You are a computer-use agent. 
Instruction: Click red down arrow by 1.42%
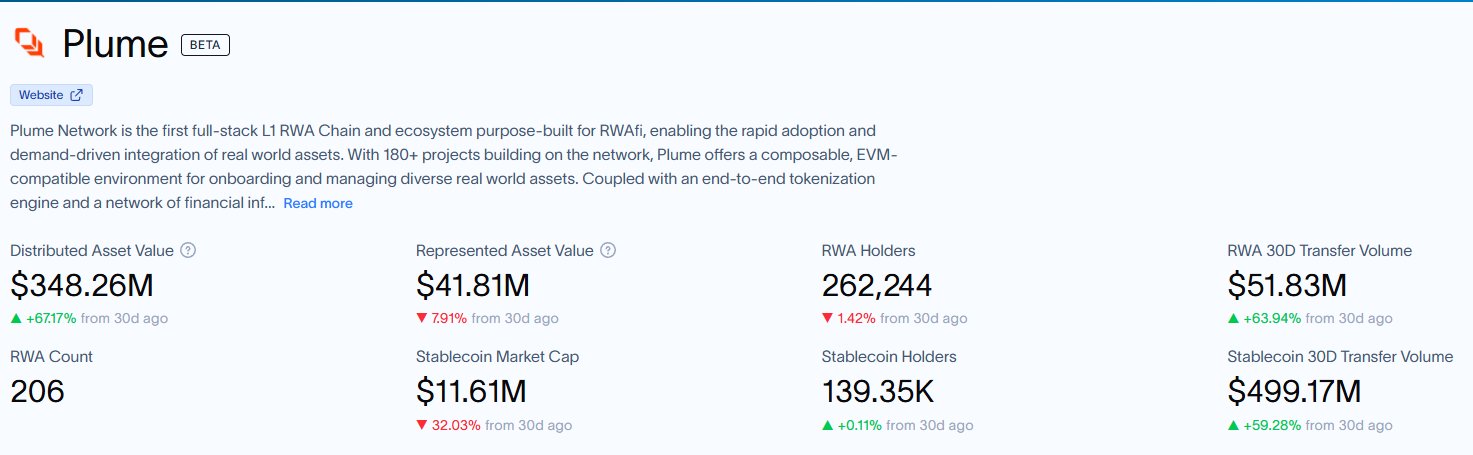point(827,318)
